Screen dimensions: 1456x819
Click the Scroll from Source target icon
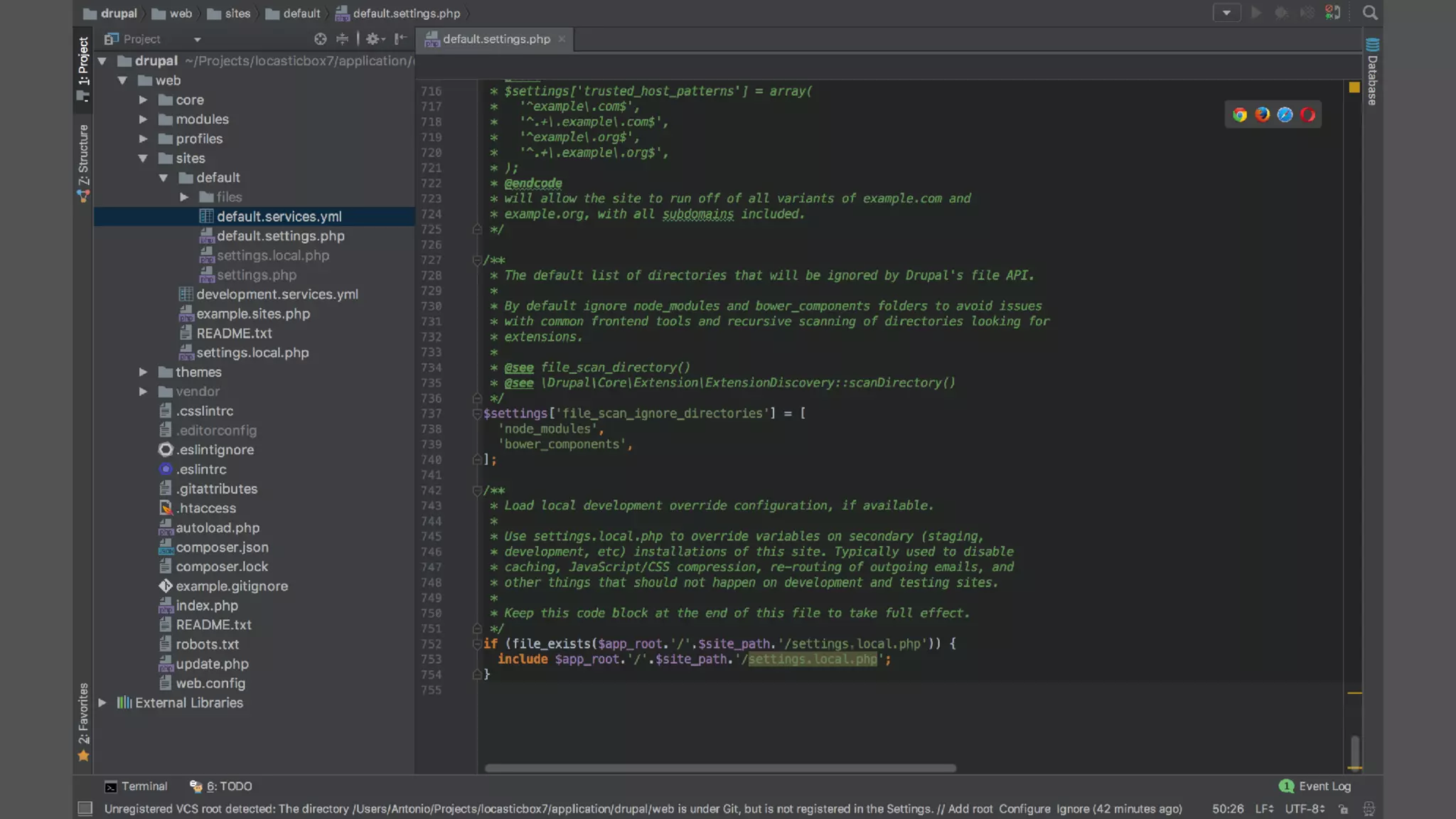tap(321, 39)
